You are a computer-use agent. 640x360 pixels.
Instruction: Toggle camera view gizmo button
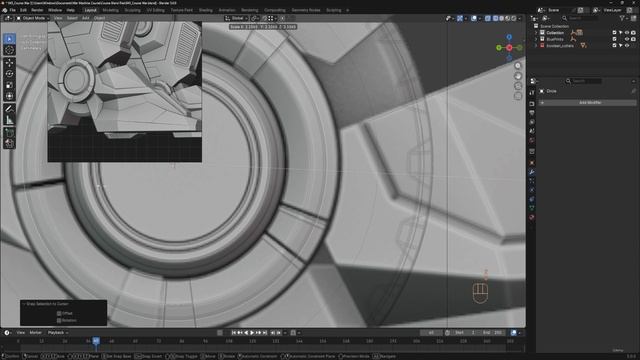coord(518,86)
